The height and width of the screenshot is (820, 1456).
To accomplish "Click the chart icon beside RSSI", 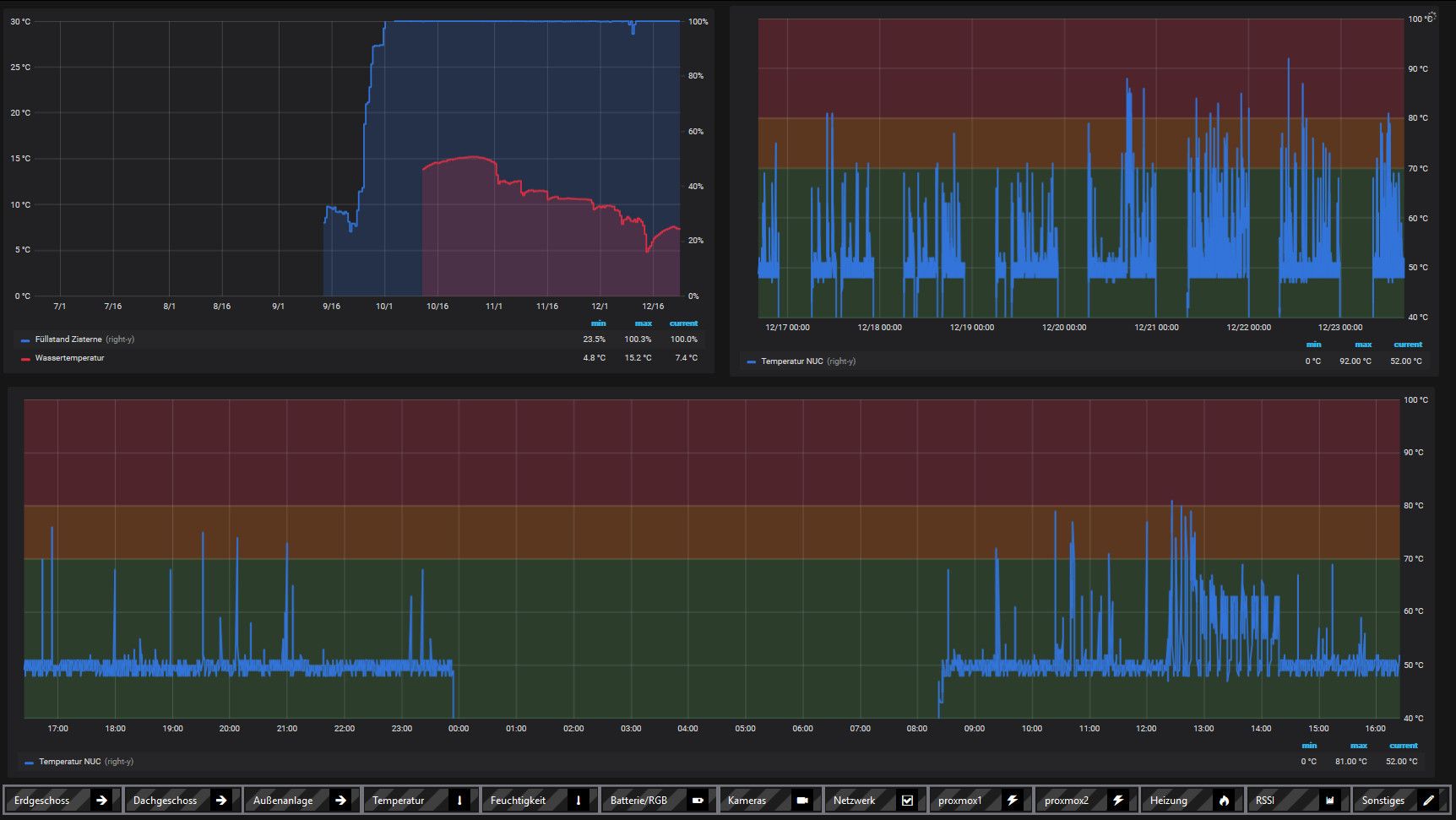I will 1329,800.
